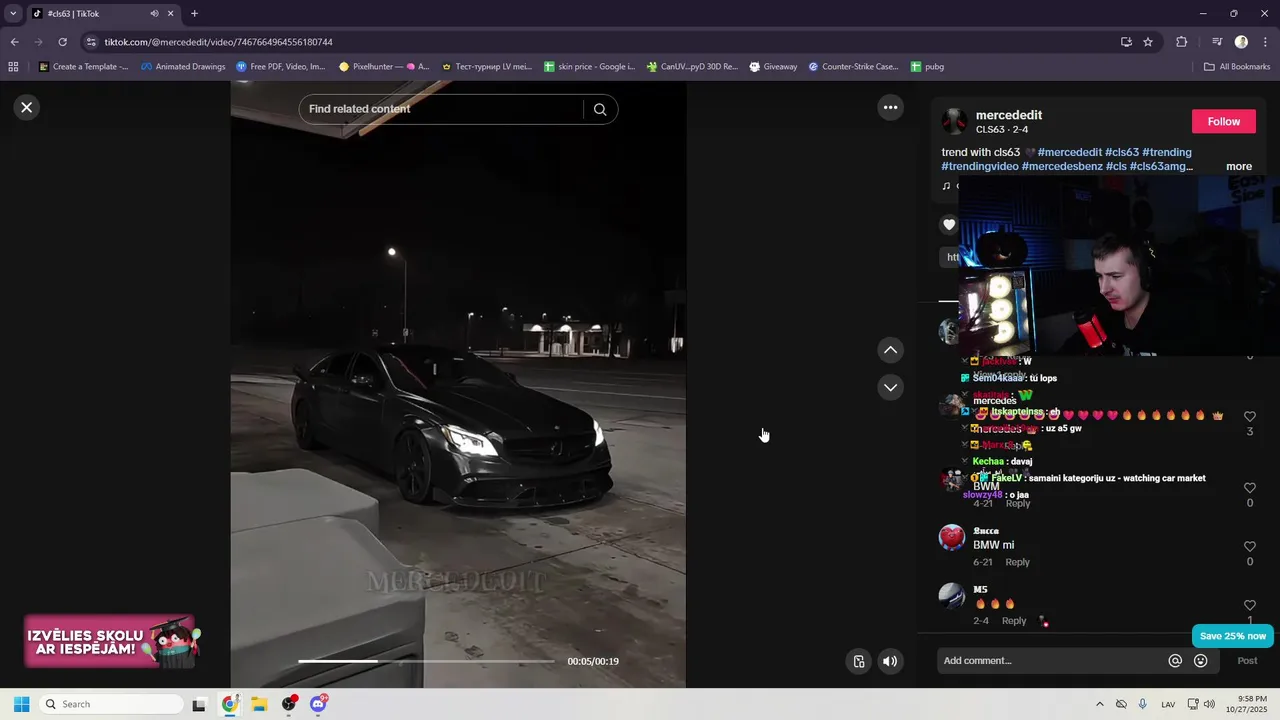Screen dimensions: 1280x720
Task: Open the #cls63 hashtag link
Action: point(1122,153)
